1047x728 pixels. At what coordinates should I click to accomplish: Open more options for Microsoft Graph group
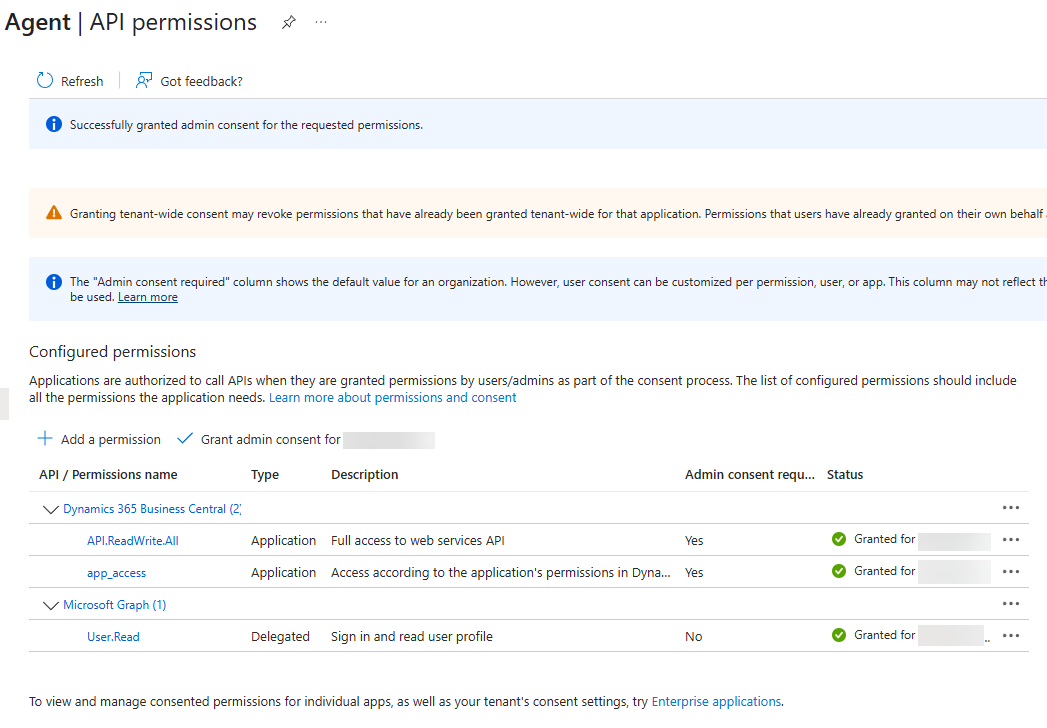(x=1010, y=604)
